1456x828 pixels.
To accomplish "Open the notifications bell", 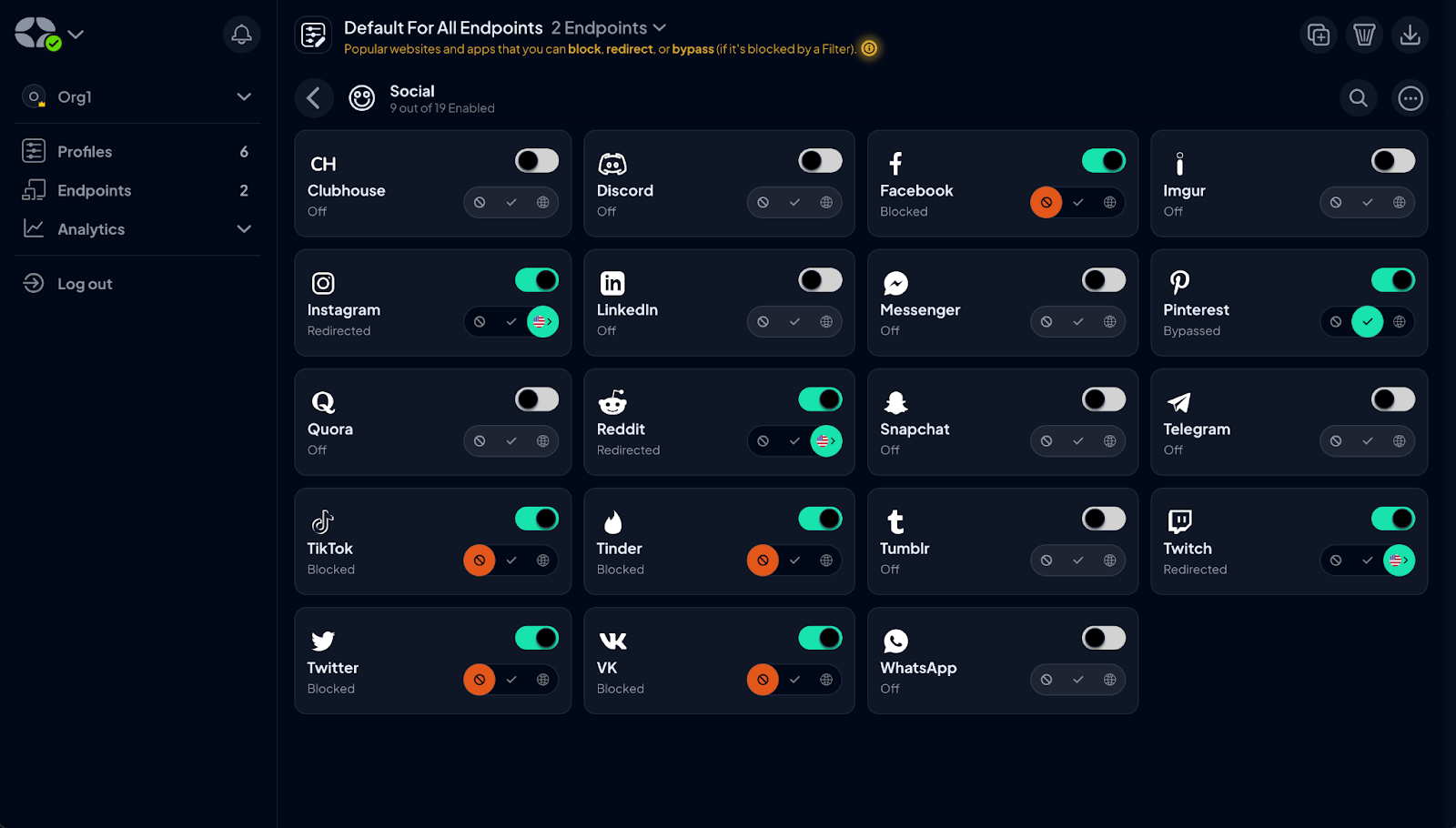I will point(241,35).
